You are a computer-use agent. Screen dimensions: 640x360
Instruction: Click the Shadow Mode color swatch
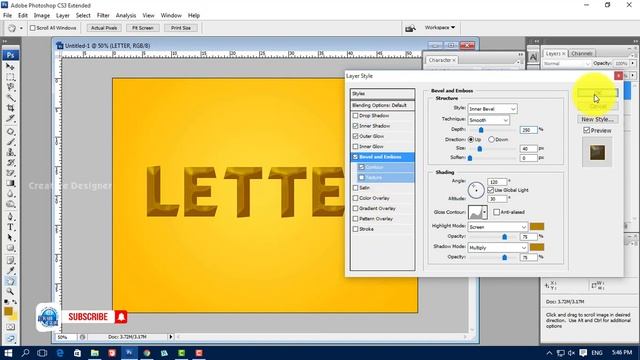click(x=537, y=247)
